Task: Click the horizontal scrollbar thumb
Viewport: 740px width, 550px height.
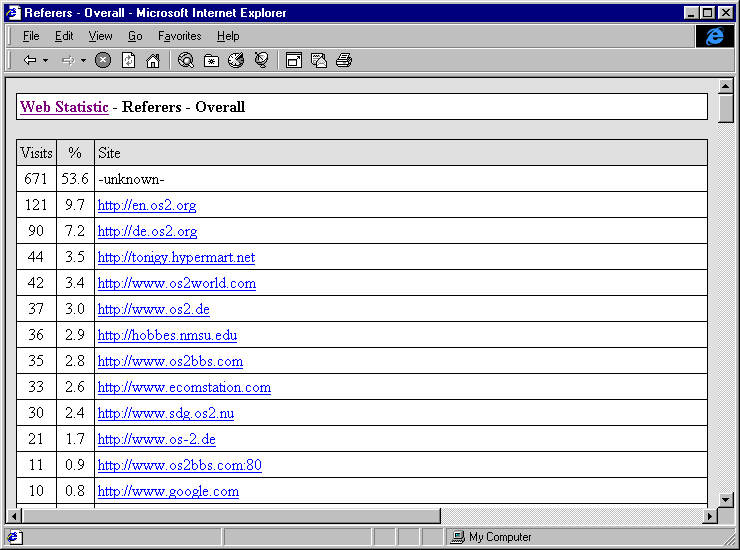Action: click(231, 516)
